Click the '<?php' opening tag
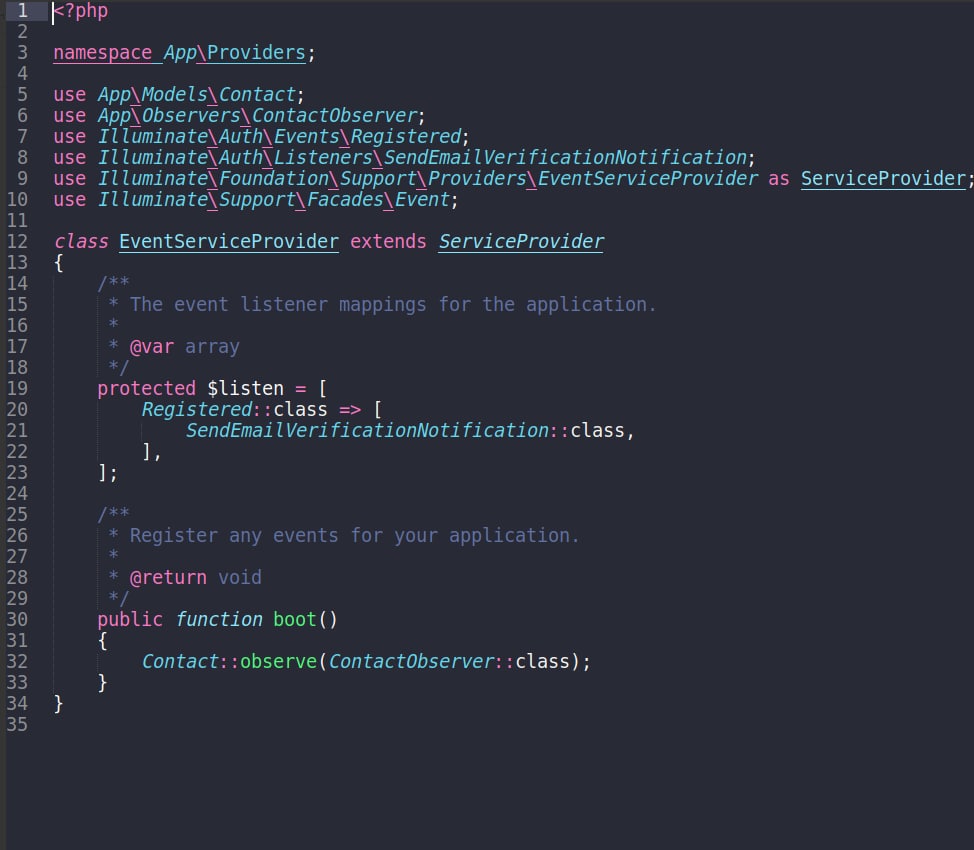The width and height of the screenshot is (974, 850). 81,11
